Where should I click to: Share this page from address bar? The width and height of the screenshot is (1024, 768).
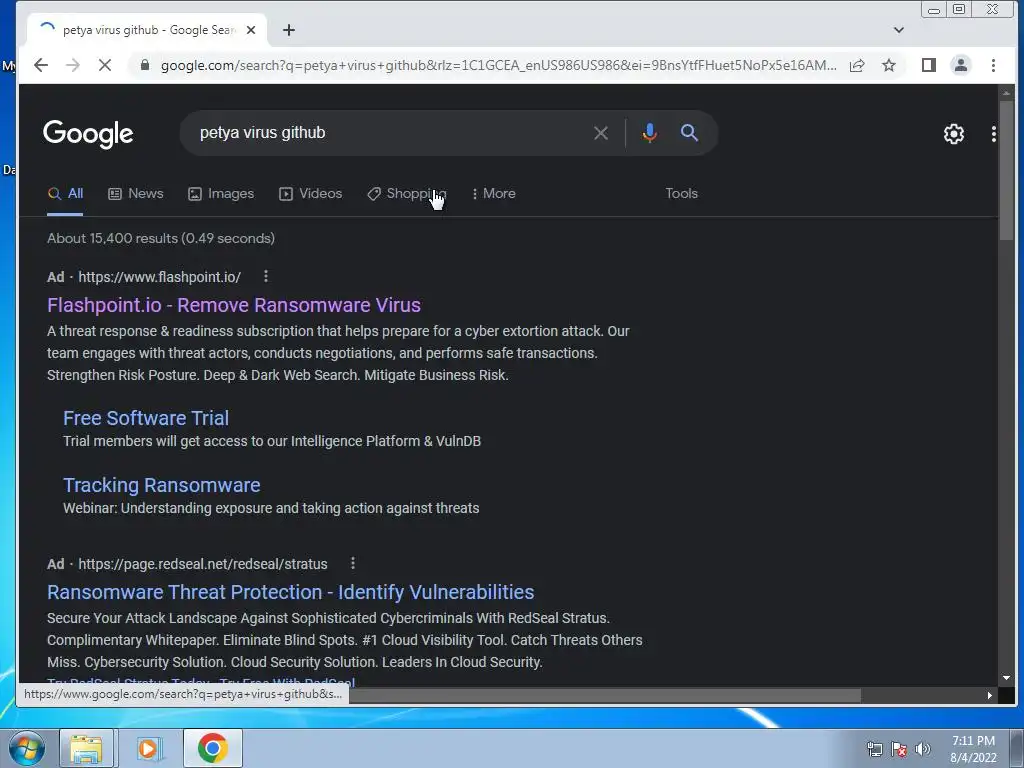coord(857,65)
